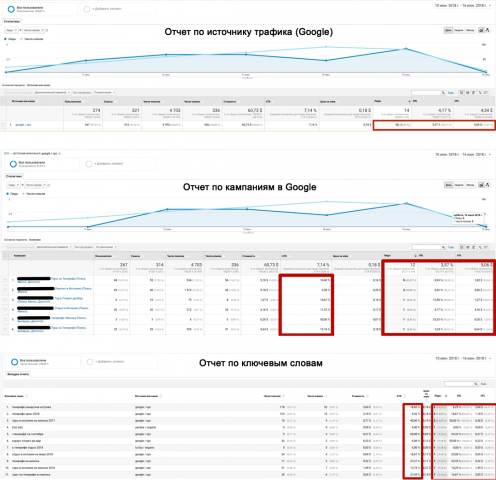Open motion chart in traffic source report
Viewport: 496px width, 480px height.
pos(487,30)
